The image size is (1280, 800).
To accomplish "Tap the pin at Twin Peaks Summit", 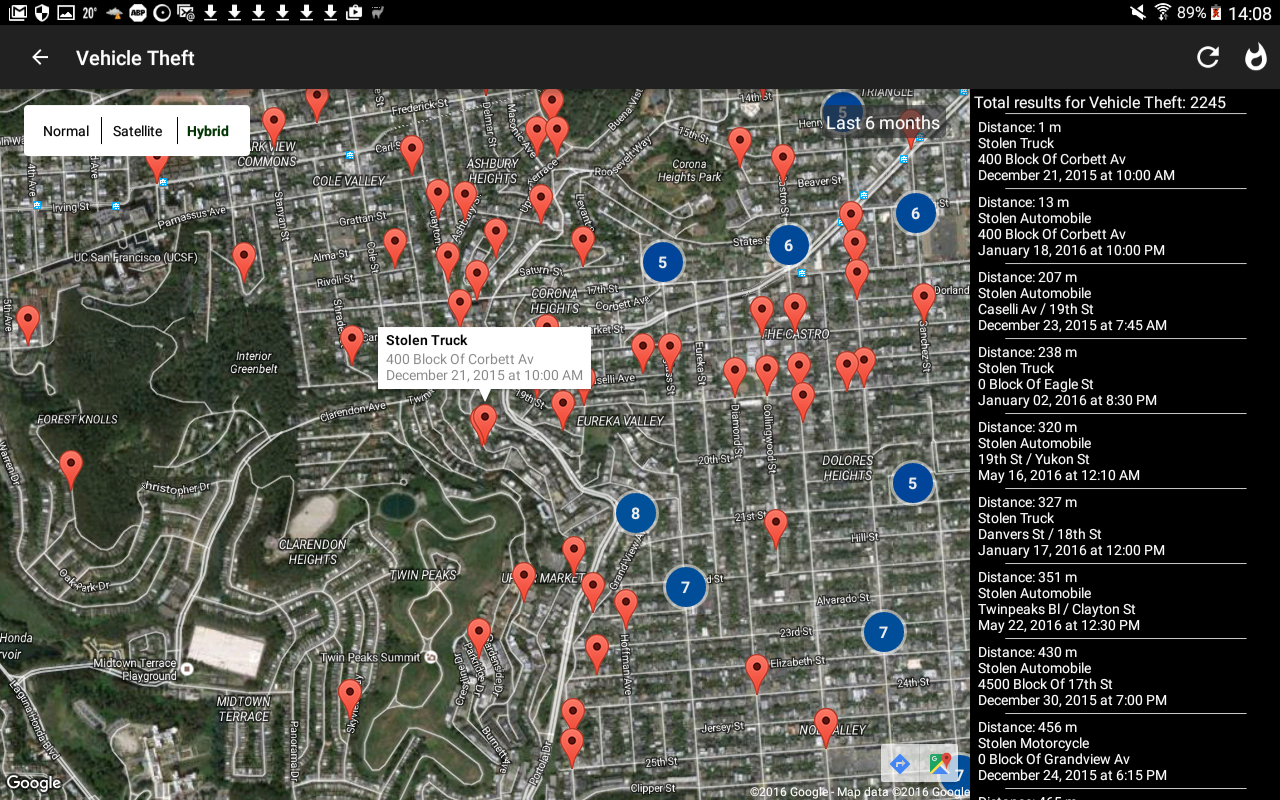I will pos(479,637).
